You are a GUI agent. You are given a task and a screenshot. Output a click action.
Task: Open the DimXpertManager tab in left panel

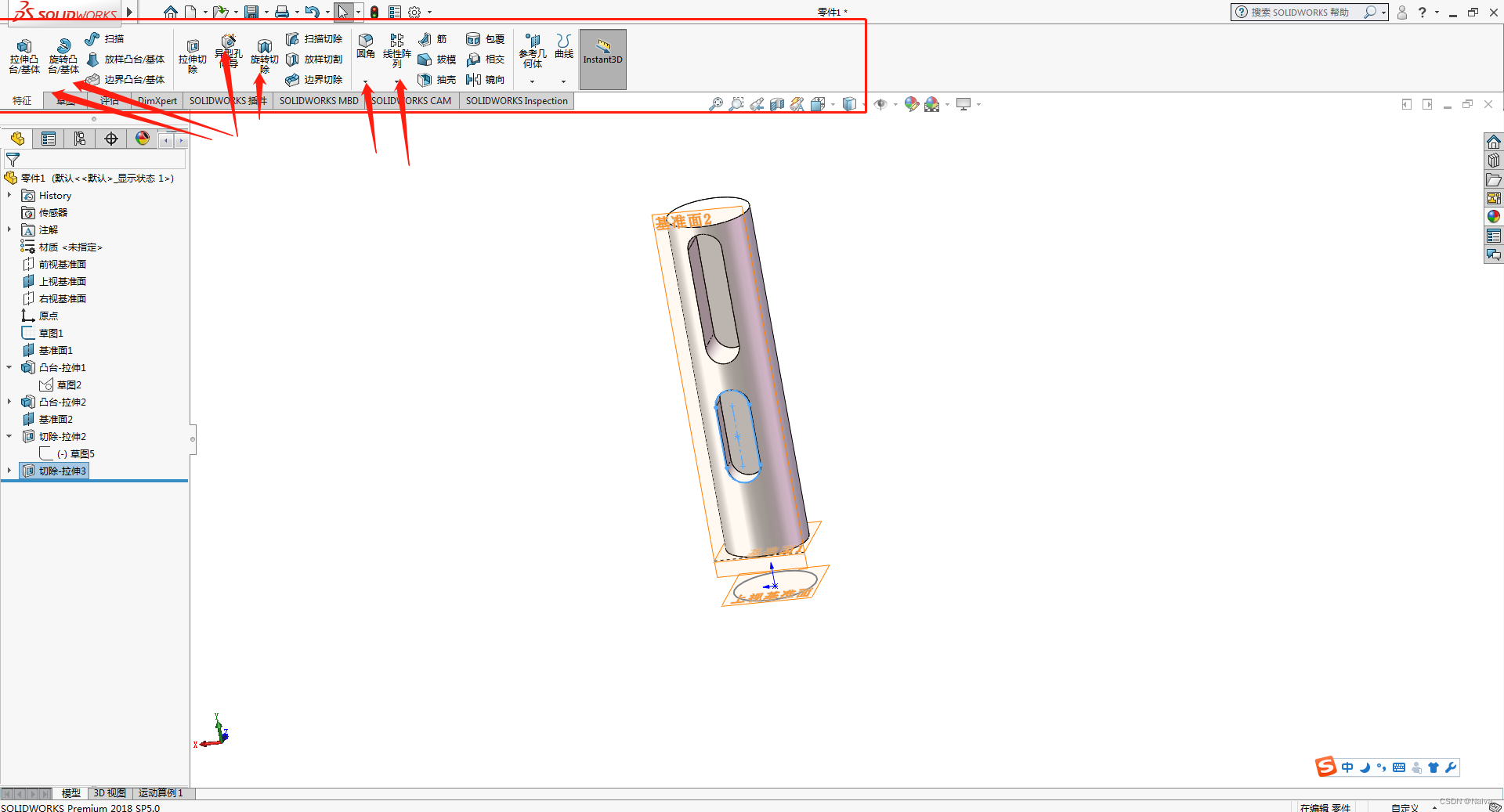[111, 139]
